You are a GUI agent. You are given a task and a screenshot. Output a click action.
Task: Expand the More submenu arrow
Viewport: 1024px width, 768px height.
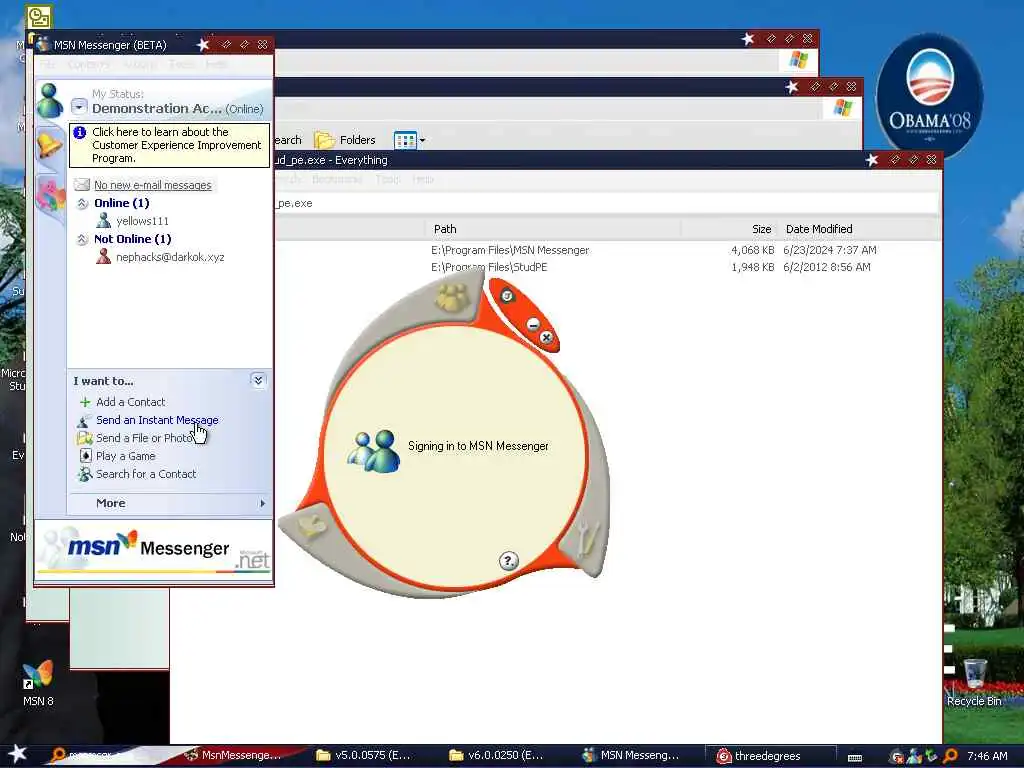[x=263, y=503]
